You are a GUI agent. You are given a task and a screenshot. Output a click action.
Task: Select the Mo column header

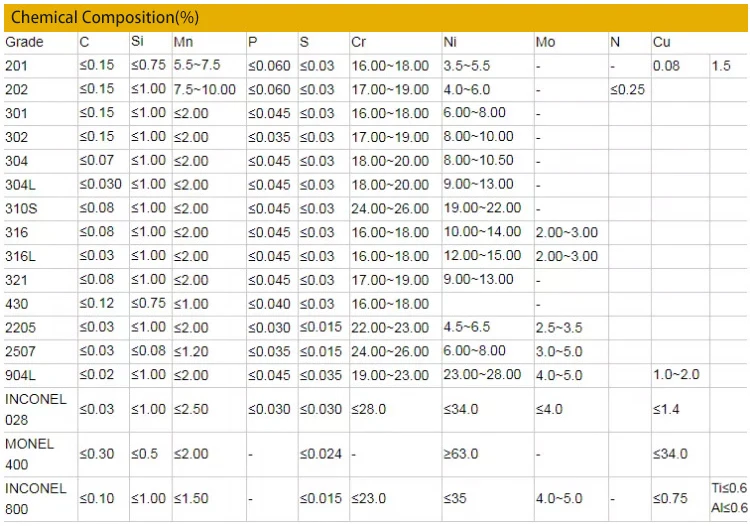point(546,42)
